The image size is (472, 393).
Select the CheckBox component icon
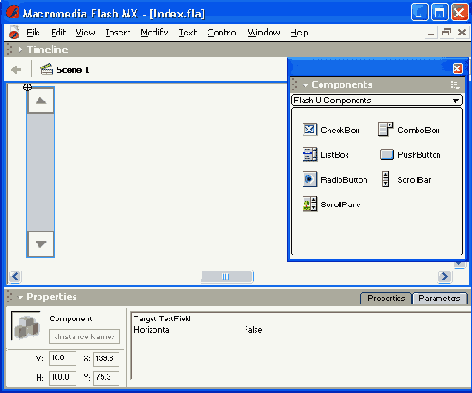pyautogui.click(x=310, y=129)
